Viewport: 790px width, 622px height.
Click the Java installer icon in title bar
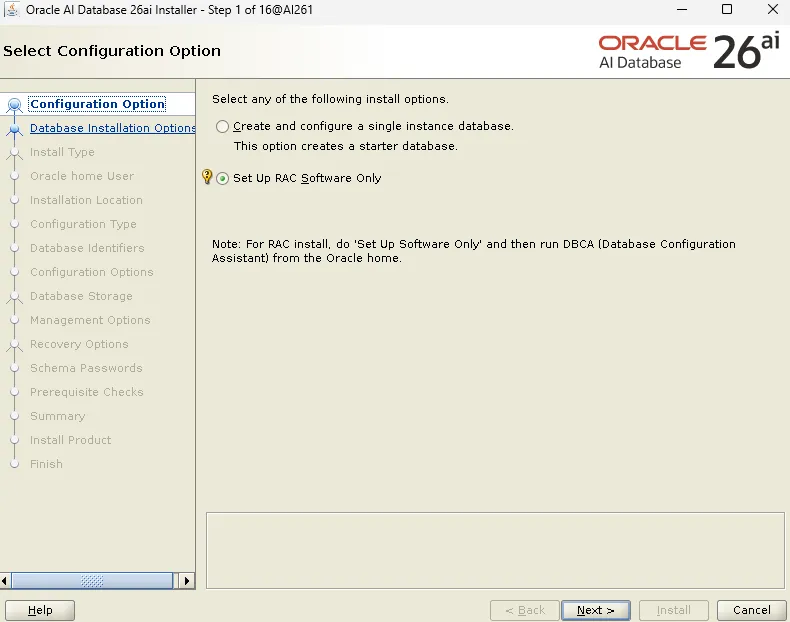[x=12, y=10]
